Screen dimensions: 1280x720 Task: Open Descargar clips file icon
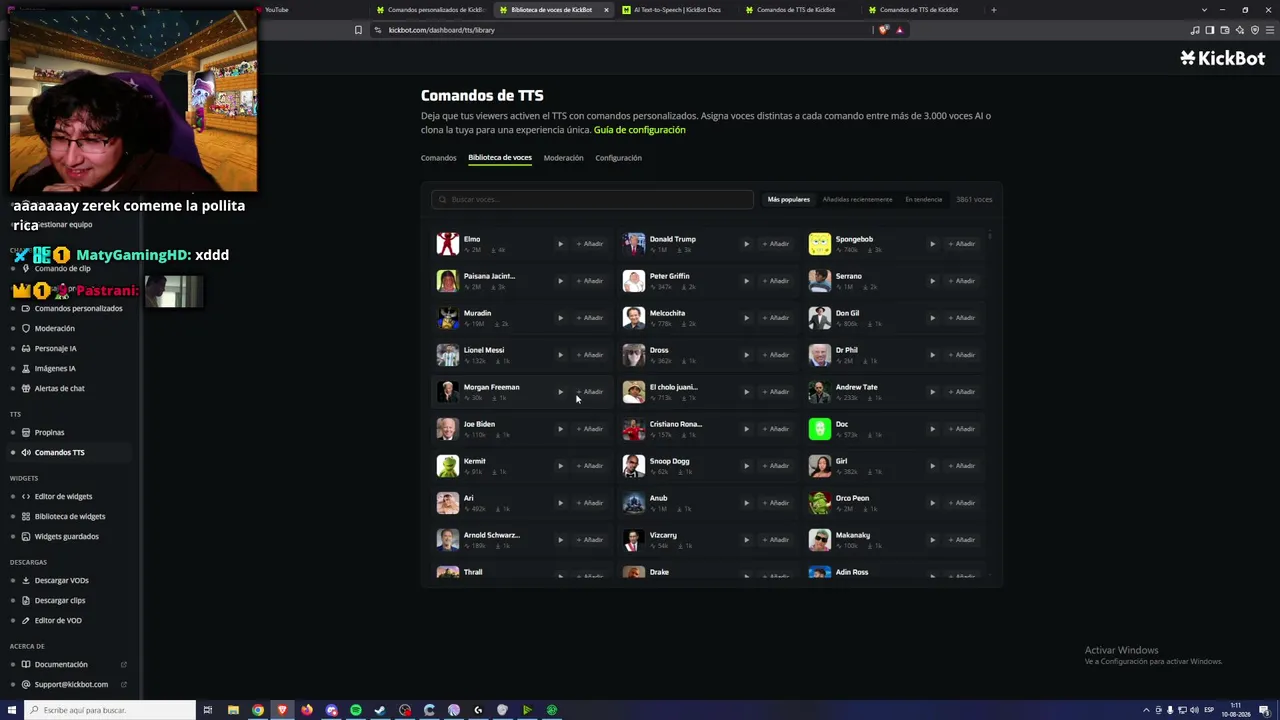(x=27, y=600)
